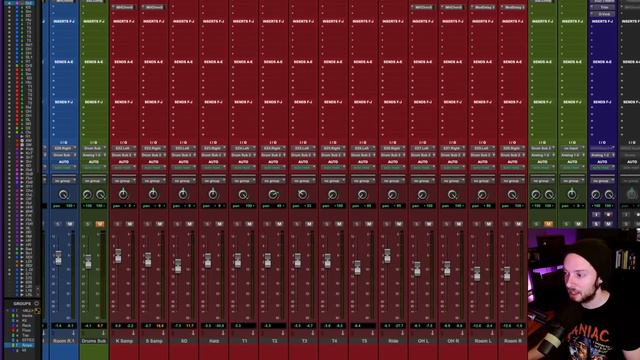Open the SD automation mode selector
This screenshot has width=640, height=360.
[x=183, y=168]
